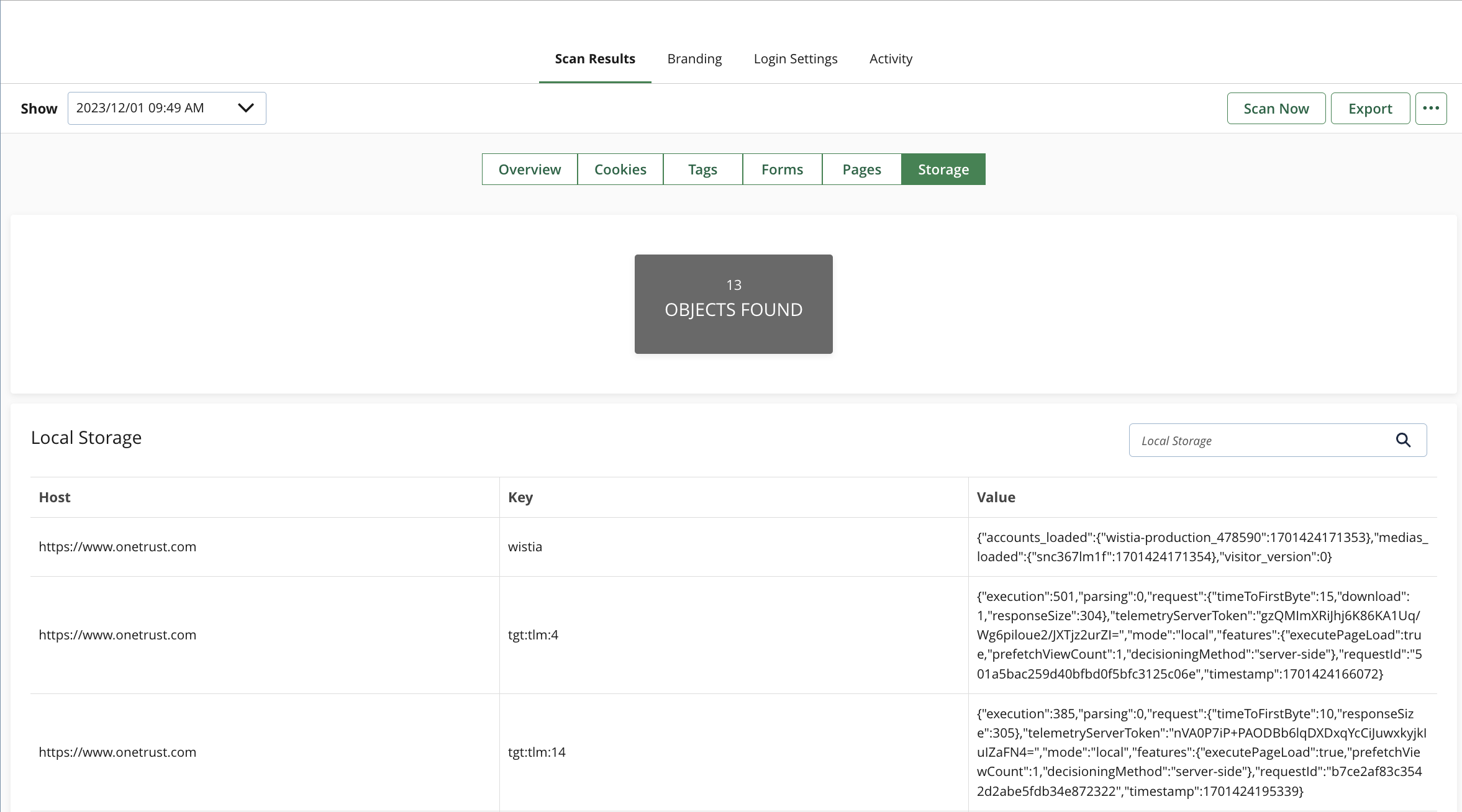This screenshot has height=812, width=1462.
Task: Open the 2023/12/01 09:49 AM selector
Action: [166, 107]
